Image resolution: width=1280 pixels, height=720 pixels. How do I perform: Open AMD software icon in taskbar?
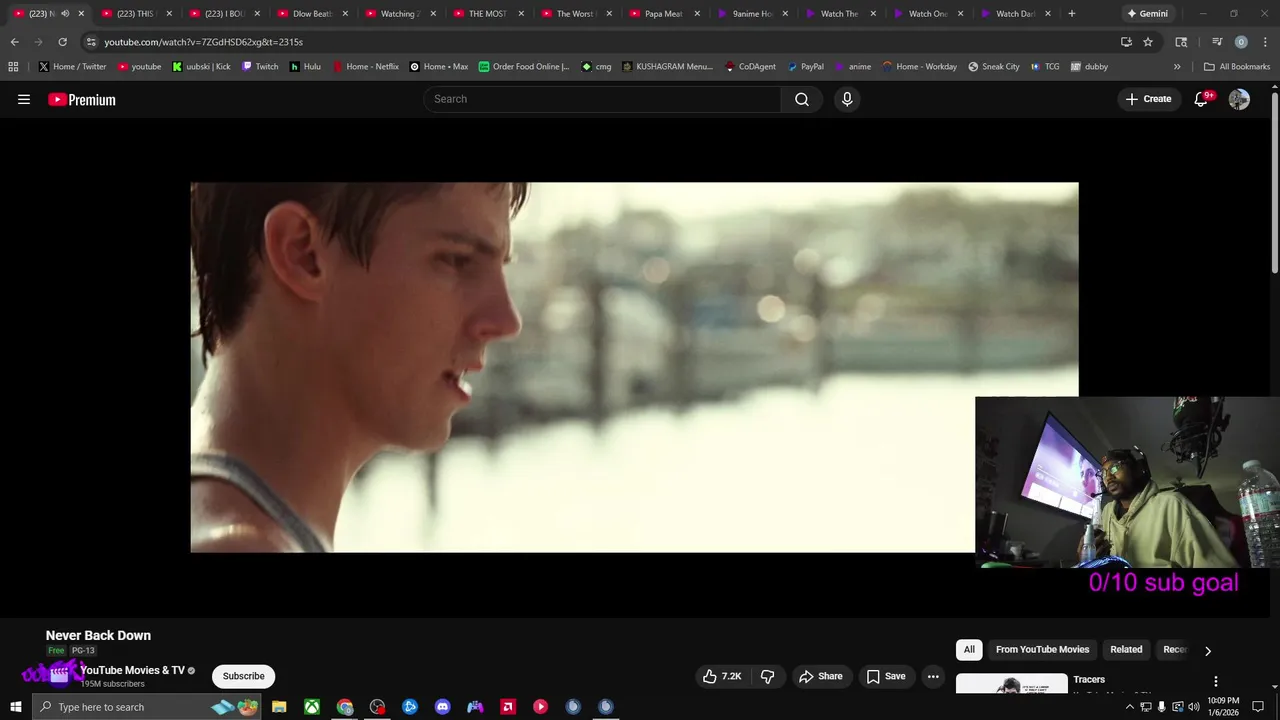(x=508, y=707)
